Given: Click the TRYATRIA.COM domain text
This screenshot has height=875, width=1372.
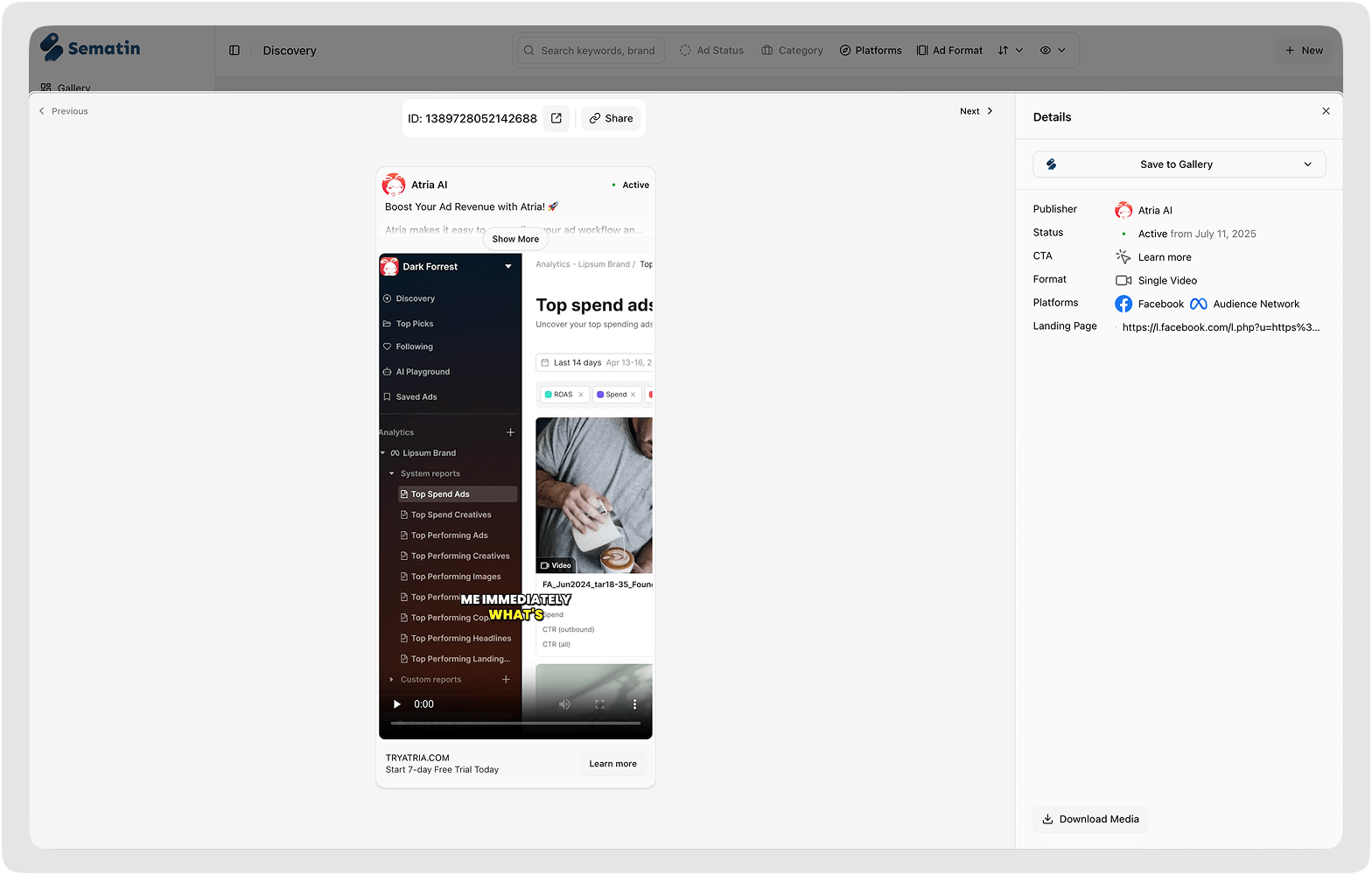Looking at the screenshot, I should coord(417,758).
